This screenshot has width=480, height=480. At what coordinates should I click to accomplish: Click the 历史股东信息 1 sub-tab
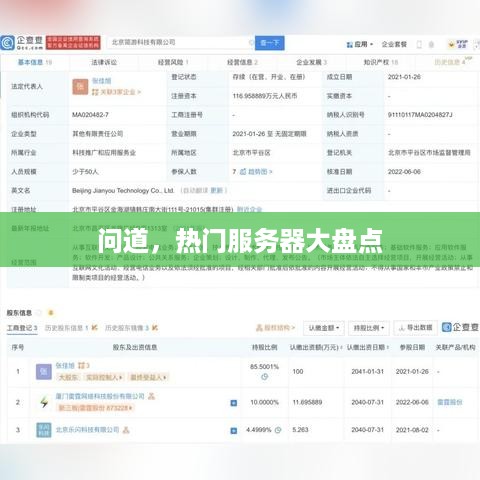(67, 328)
